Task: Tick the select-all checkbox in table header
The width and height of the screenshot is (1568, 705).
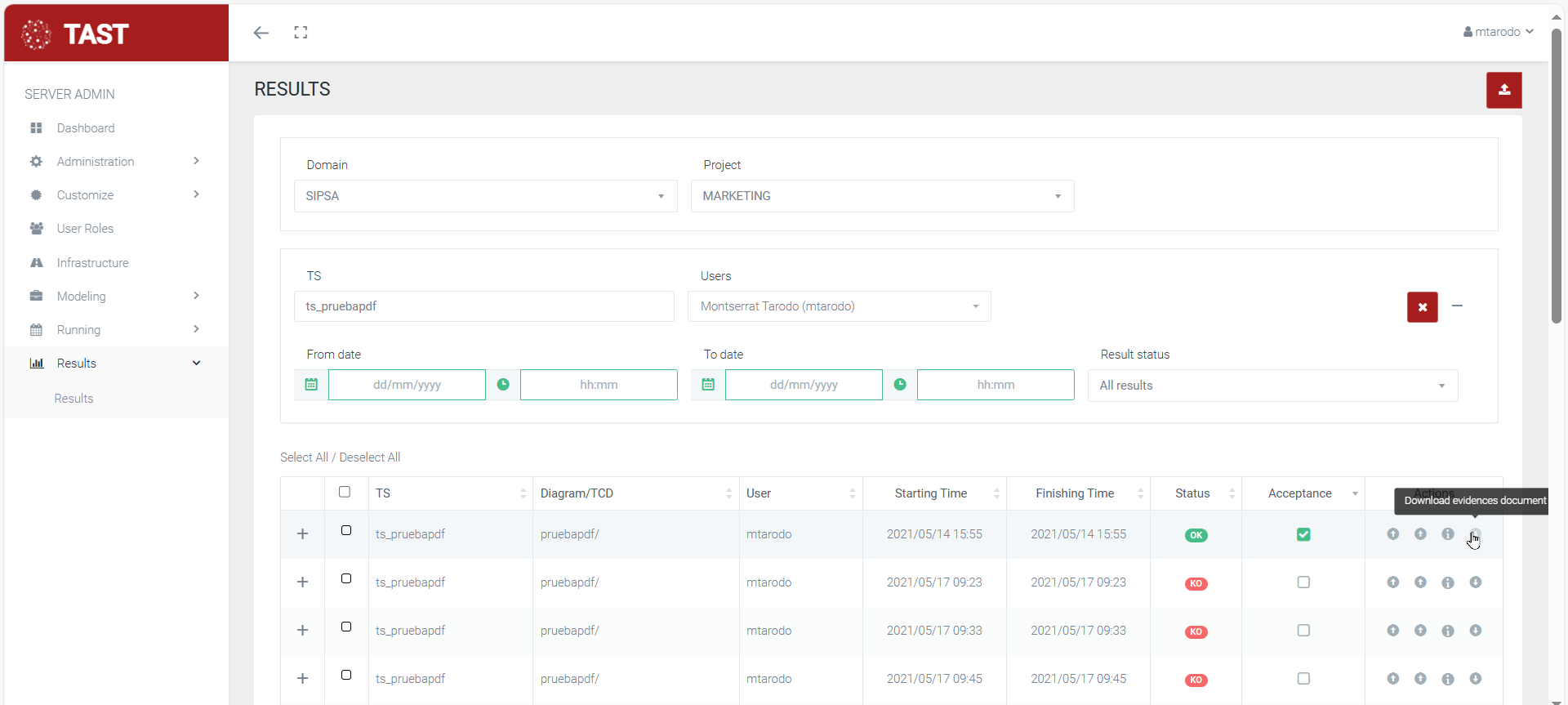Action: (345, 492)
